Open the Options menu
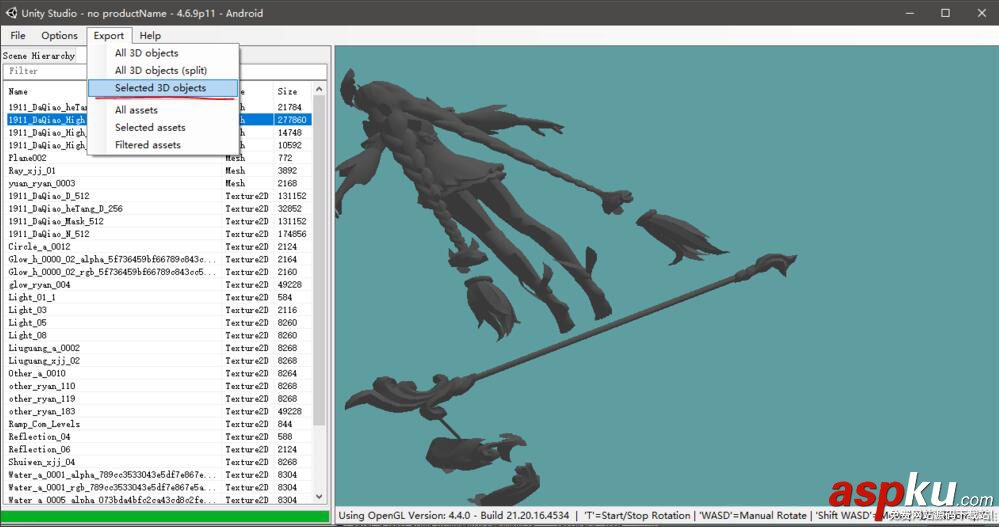The image size is (999, 527). tap(59, 35)
